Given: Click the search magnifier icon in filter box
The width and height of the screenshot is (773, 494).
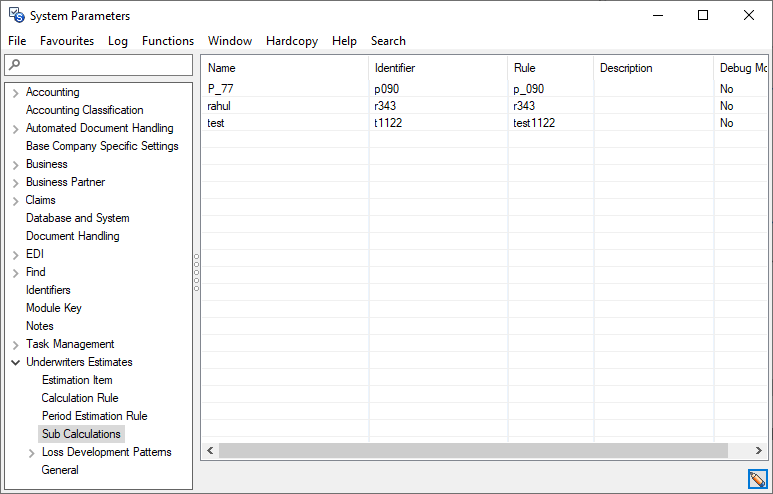Looking at the screenshot, I should (13, 65).
